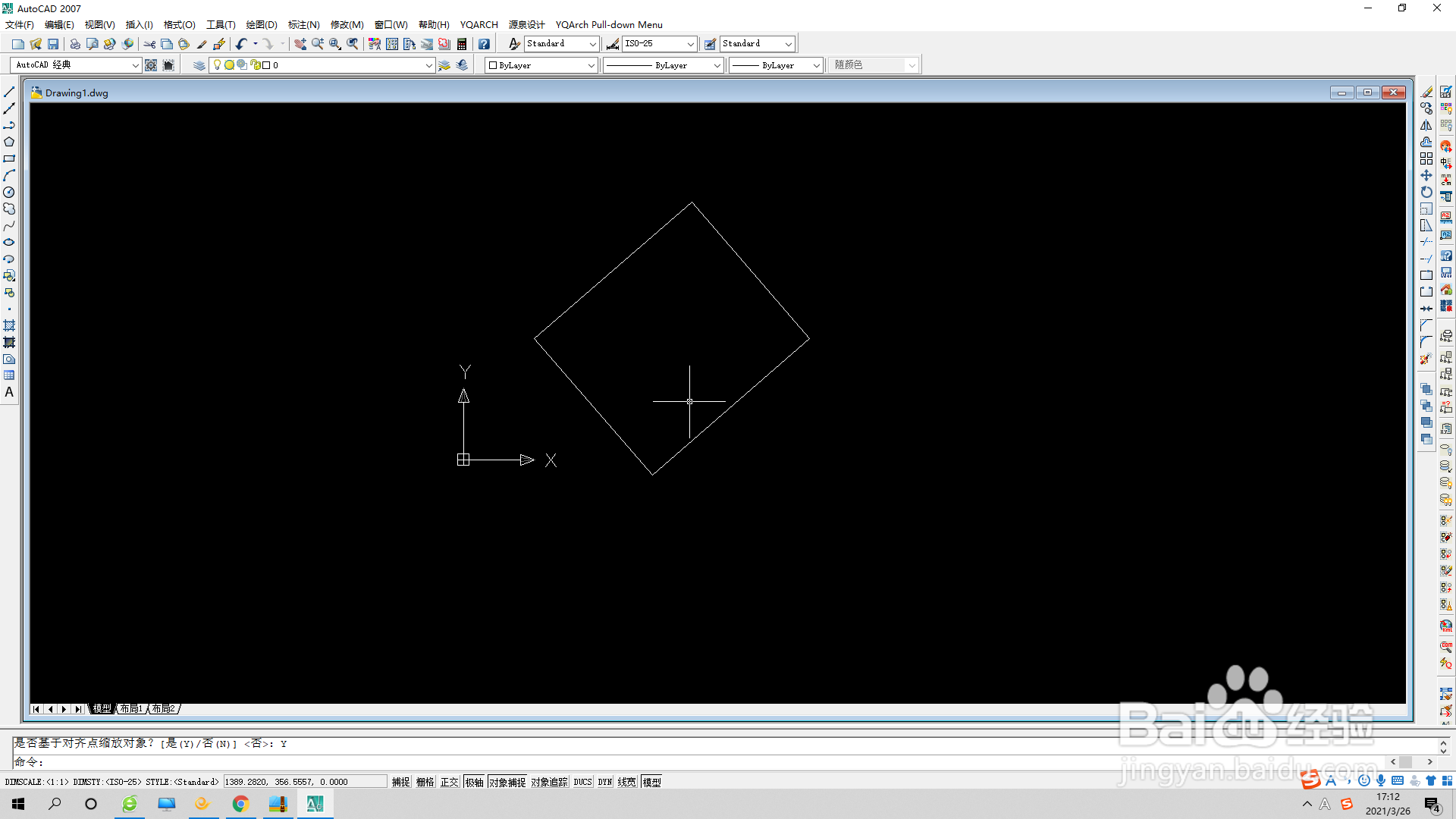Select the Circle draw tool
Screen dimensions: 1456x819
pyautogui.click(x=9, y=192)
